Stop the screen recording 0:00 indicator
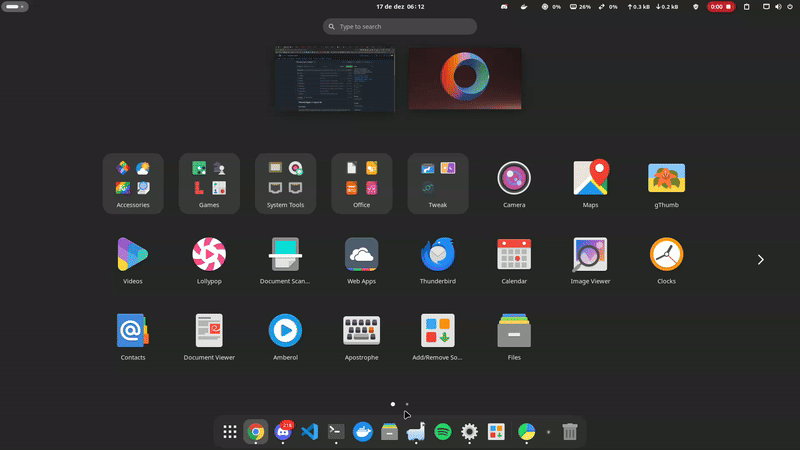 tap(720, 7)
